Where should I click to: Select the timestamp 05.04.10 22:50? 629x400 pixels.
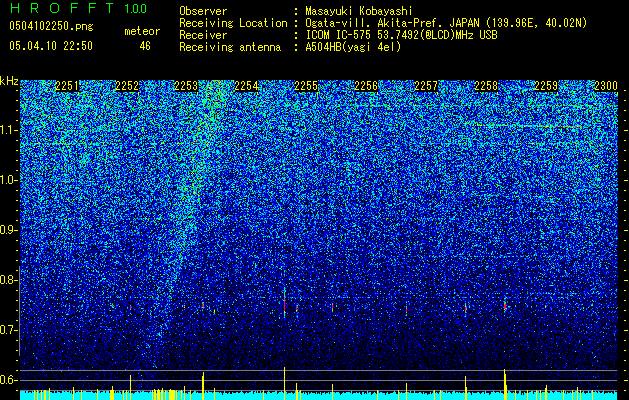[51, 46]
